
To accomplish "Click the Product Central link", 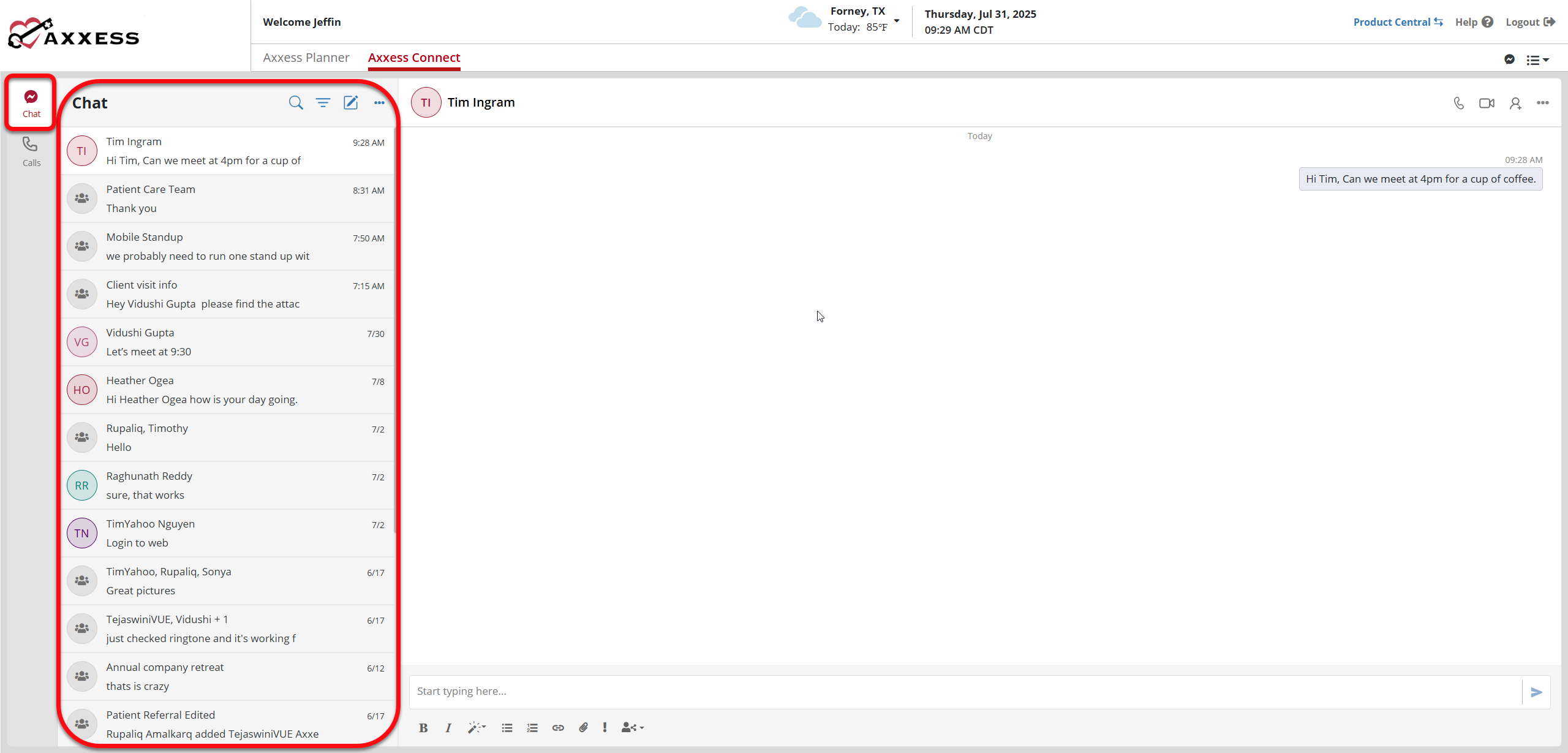I will 1398,22.
